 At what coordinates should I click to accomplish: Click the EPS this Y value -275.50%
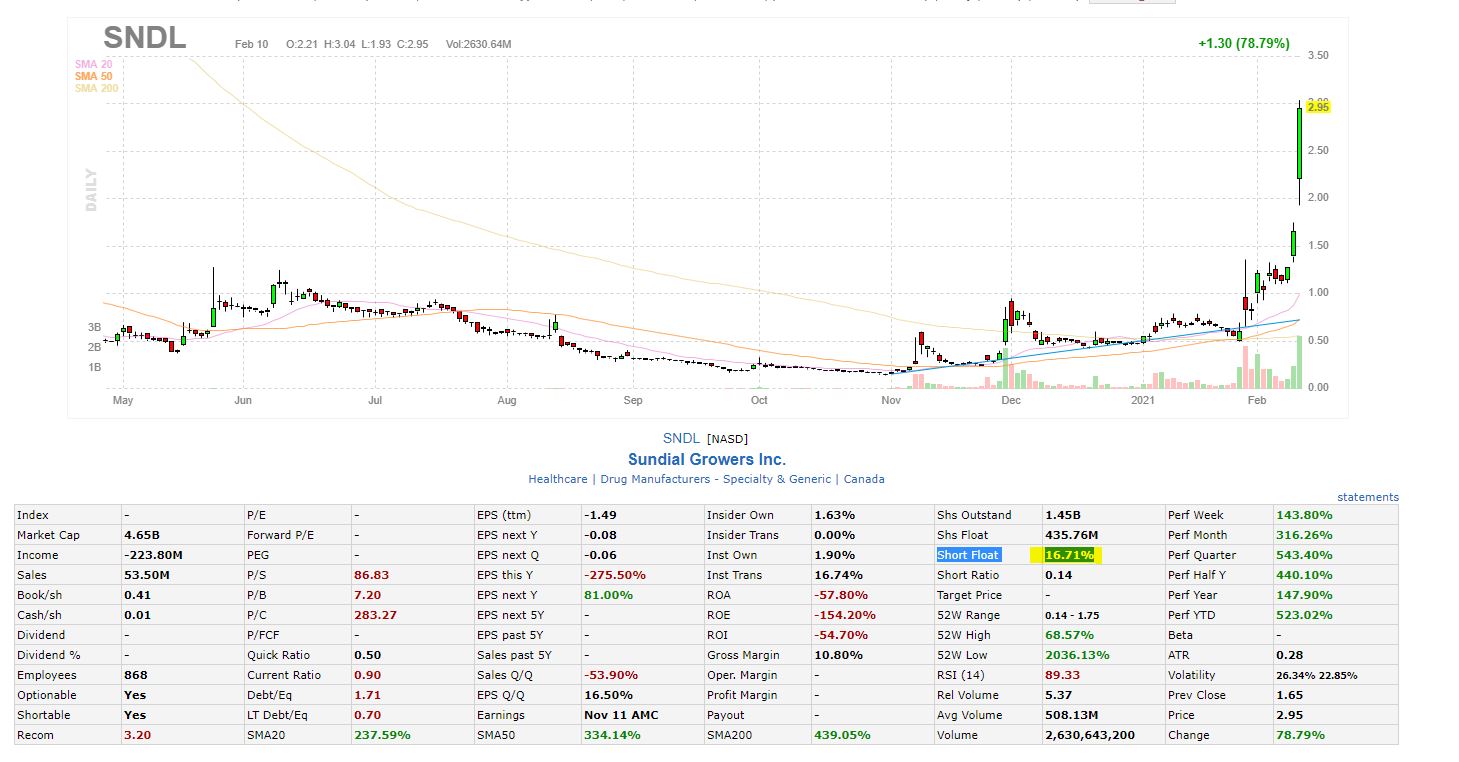(x=615, y=575)
